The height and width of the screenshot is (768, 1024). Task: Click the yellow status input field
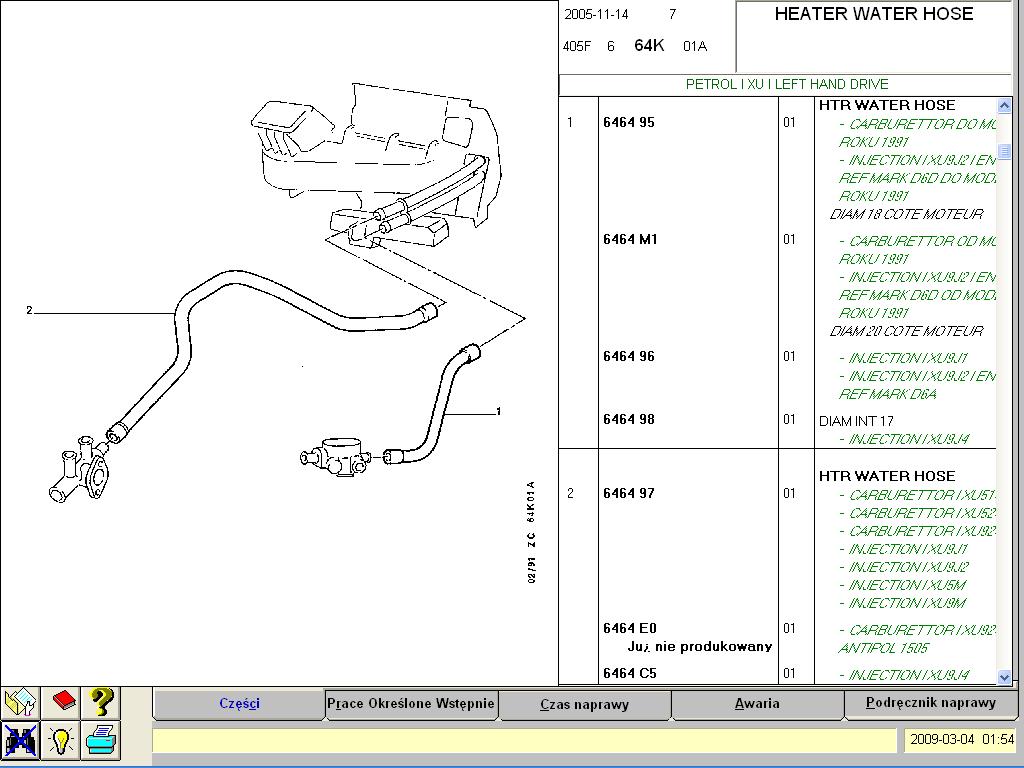click(x=524, y=741)
